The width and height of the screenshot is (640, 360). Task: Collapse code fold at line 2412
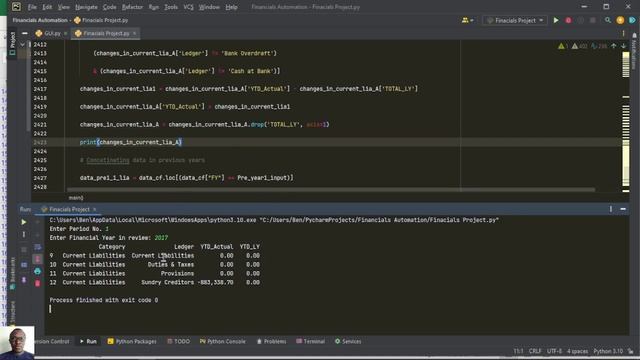coord(22,44)
